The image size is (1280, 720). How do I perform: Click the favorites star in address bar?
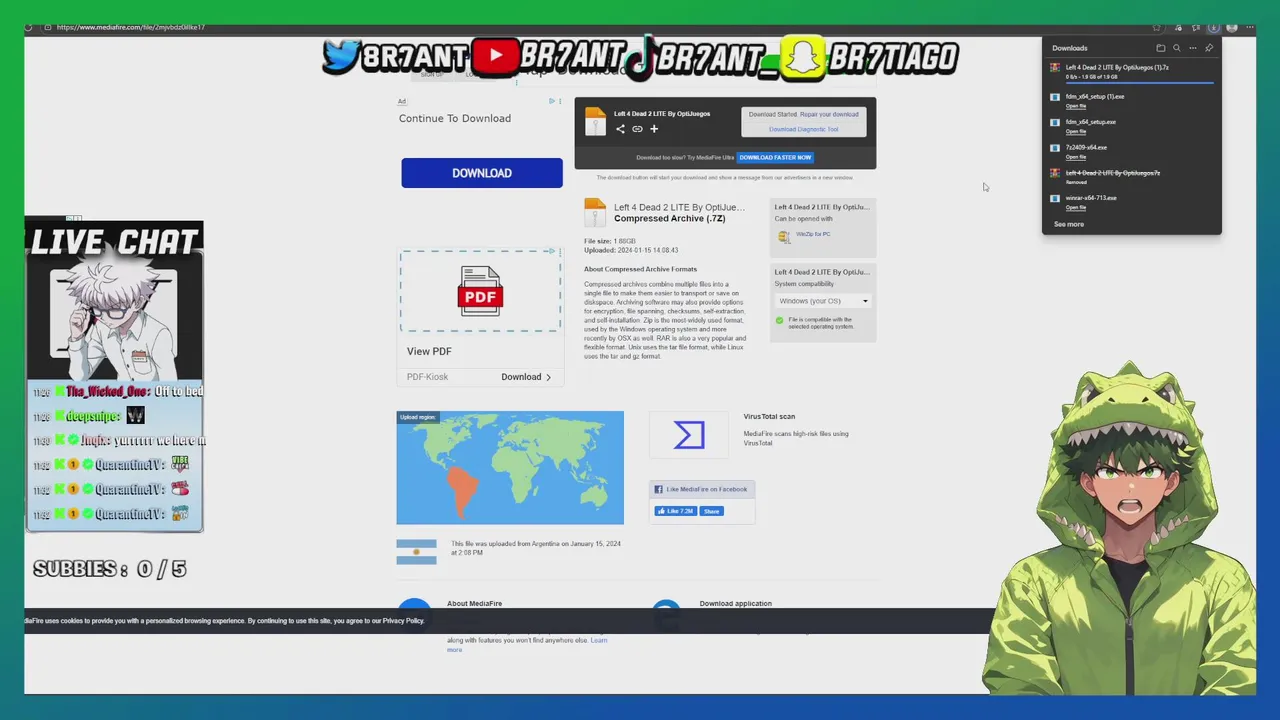1157,27
